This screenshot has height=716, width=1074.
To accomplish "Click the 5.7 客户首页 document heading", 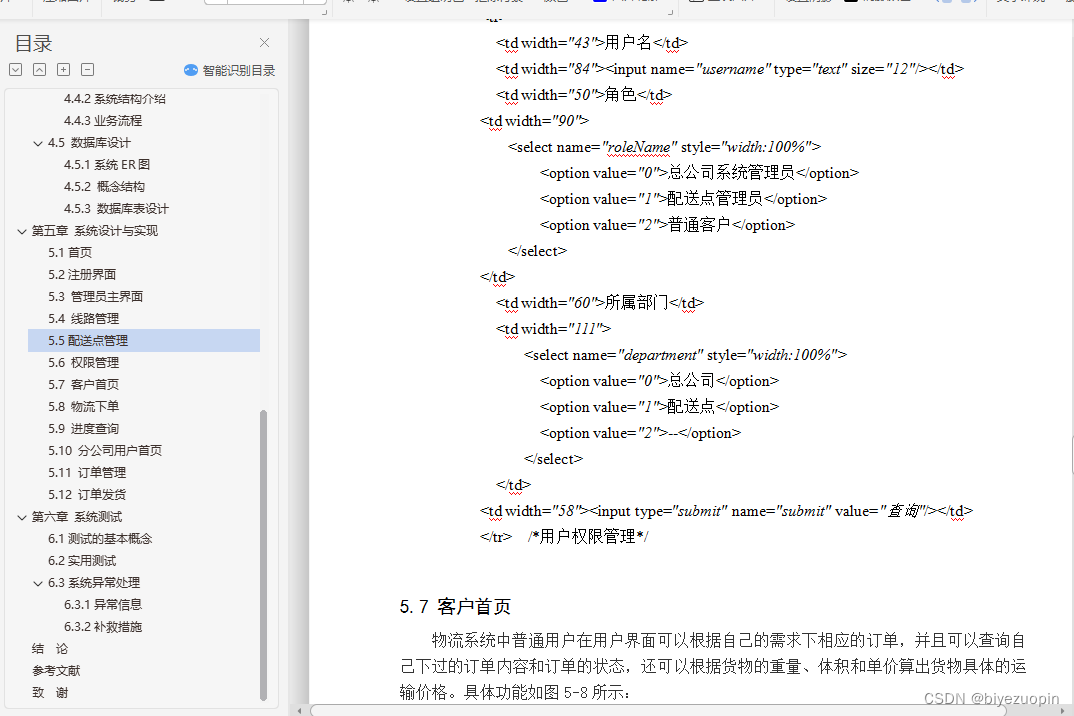I will click(455, 606).
